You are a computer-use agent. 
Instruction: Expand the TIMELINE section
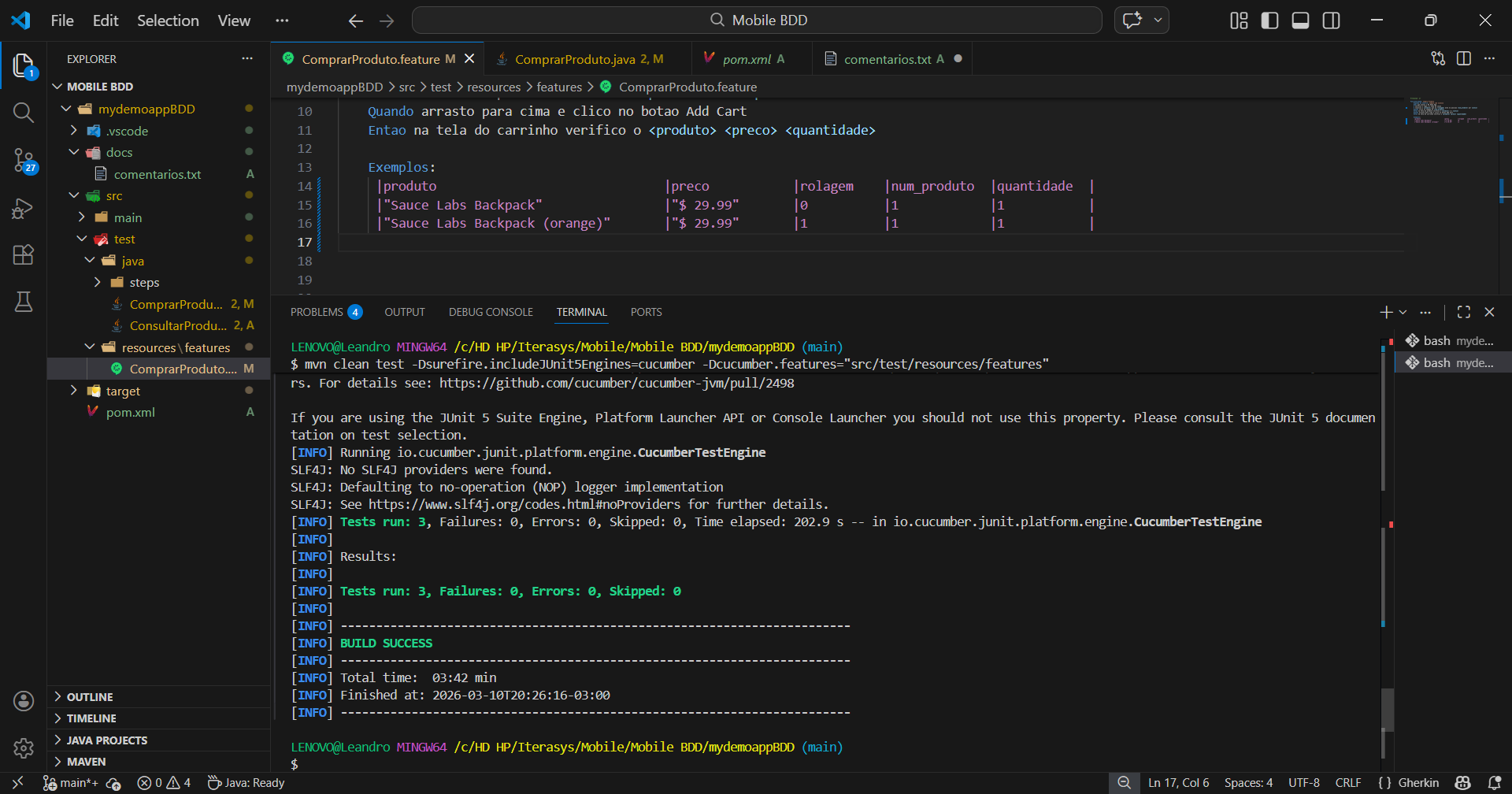click(x=158, y=718)
